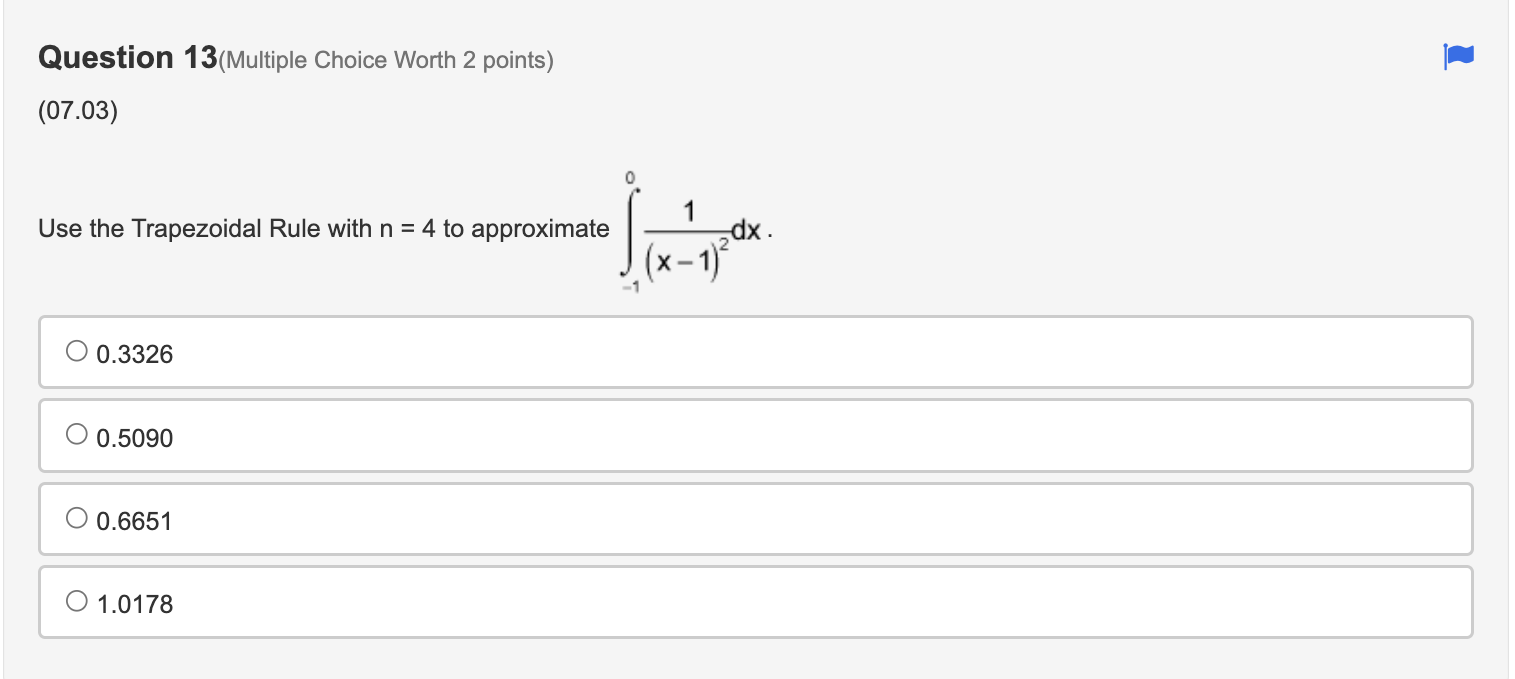Mark 0.6651 as your answer
1515x679 pixels.
[x=76, y=516]
